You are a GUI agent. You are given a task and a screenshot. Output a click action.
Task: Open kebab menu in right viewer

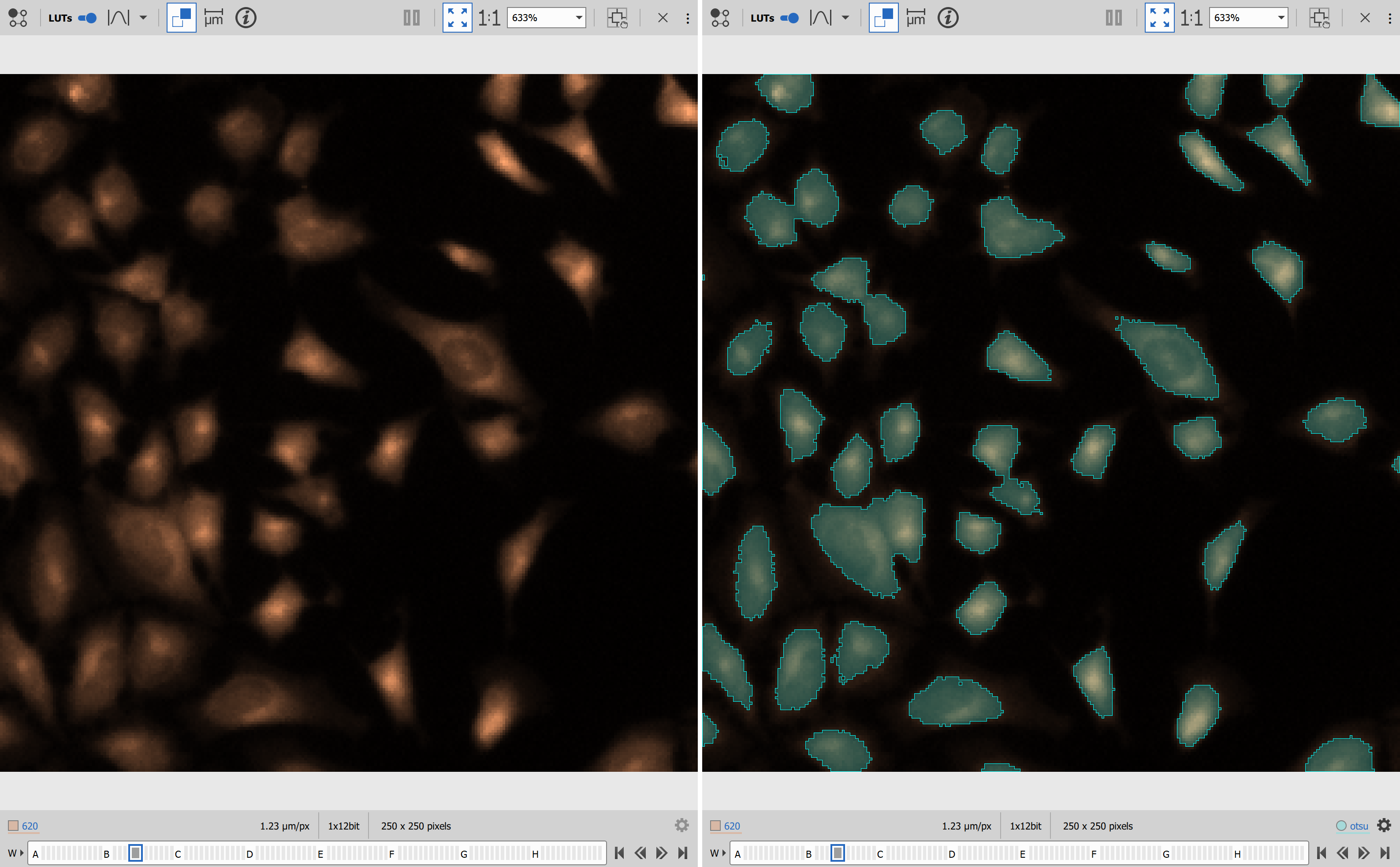pos(1390,18)
